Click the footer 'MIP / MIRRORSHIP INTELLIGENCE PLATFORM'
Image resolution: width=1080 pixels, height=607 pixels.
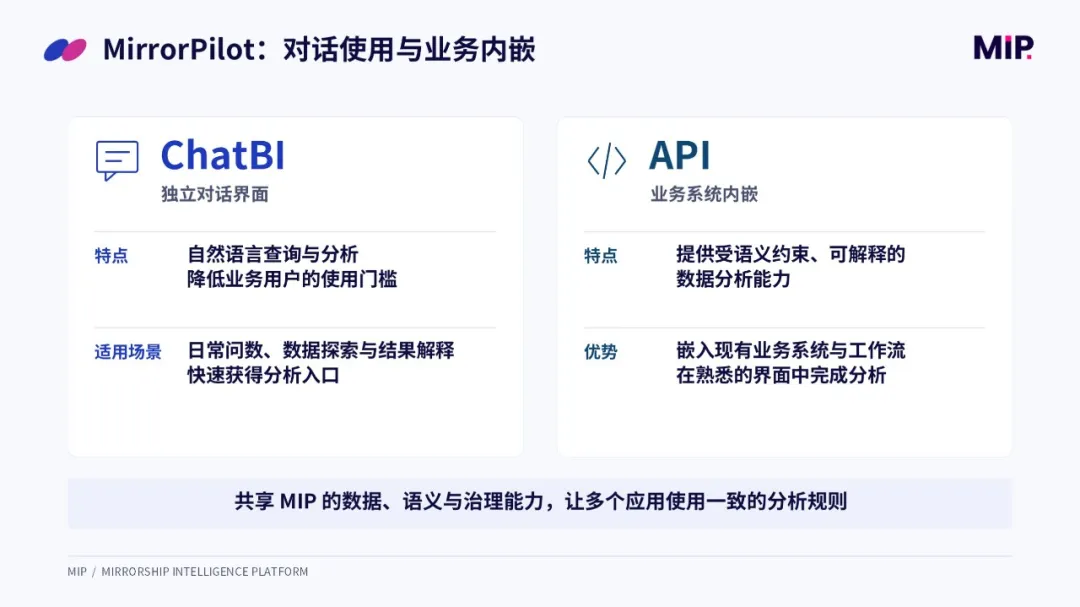point(188,572)
